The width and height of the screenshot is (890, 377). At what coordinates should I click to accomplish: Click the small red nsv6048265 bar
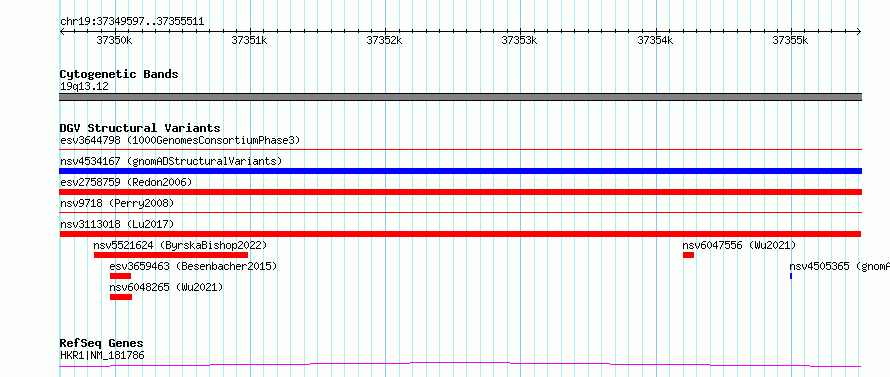pos(121,297)
